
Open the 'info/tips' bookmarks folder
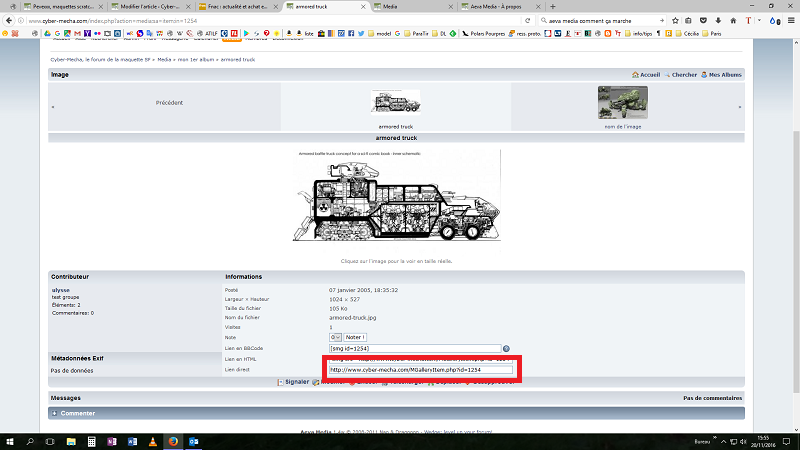pyautogui.click(x=639, y=33)
